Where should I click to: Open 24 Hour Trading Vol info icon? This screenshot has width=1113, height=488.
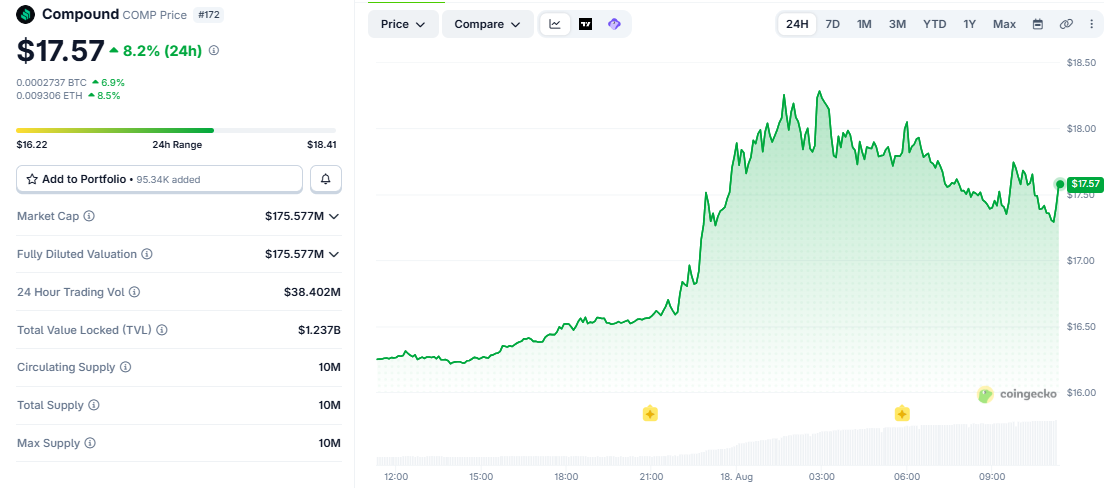[134, 292]
